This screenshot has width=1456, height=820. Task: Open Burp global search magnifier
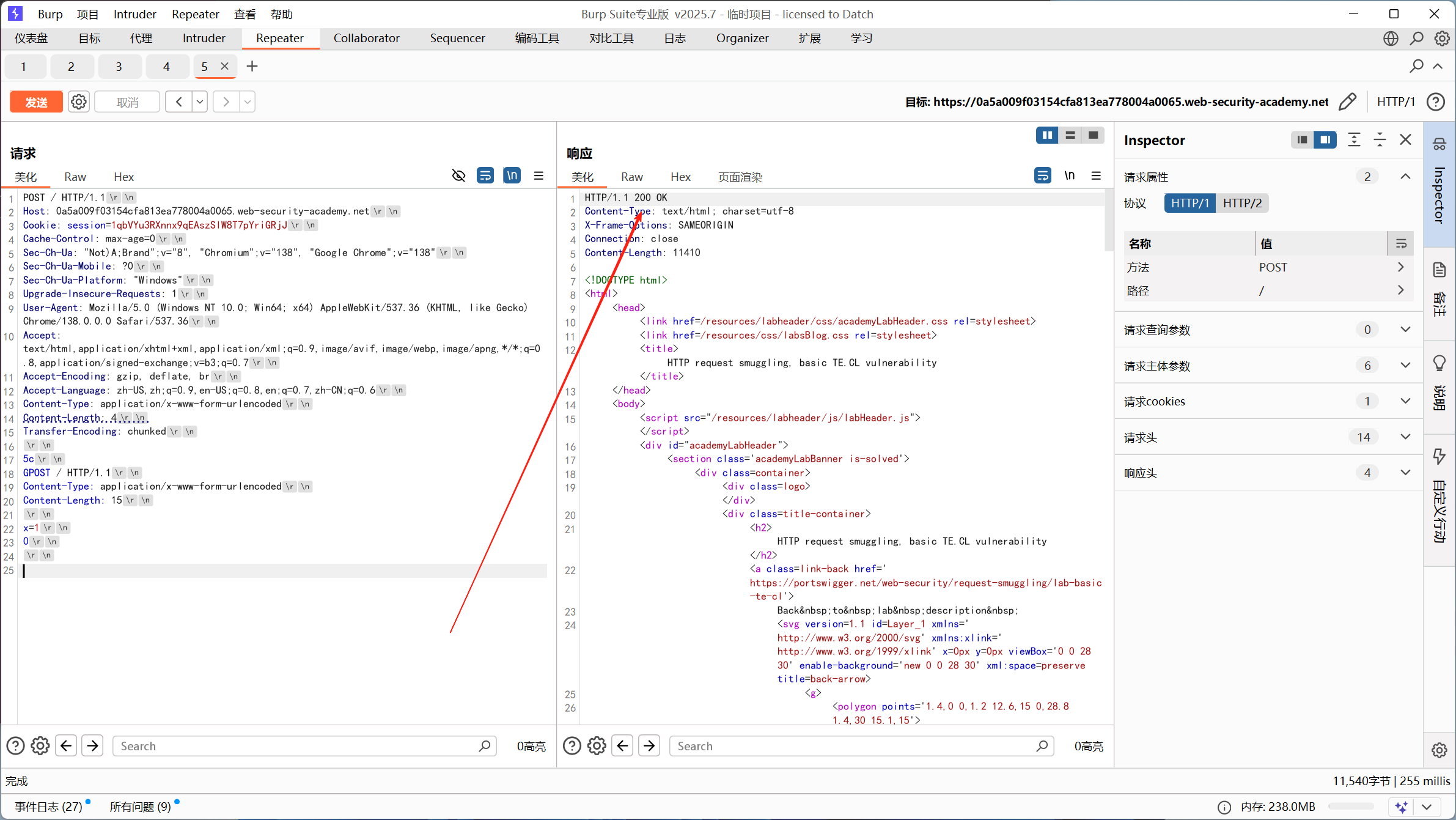tap(1416, 39)
